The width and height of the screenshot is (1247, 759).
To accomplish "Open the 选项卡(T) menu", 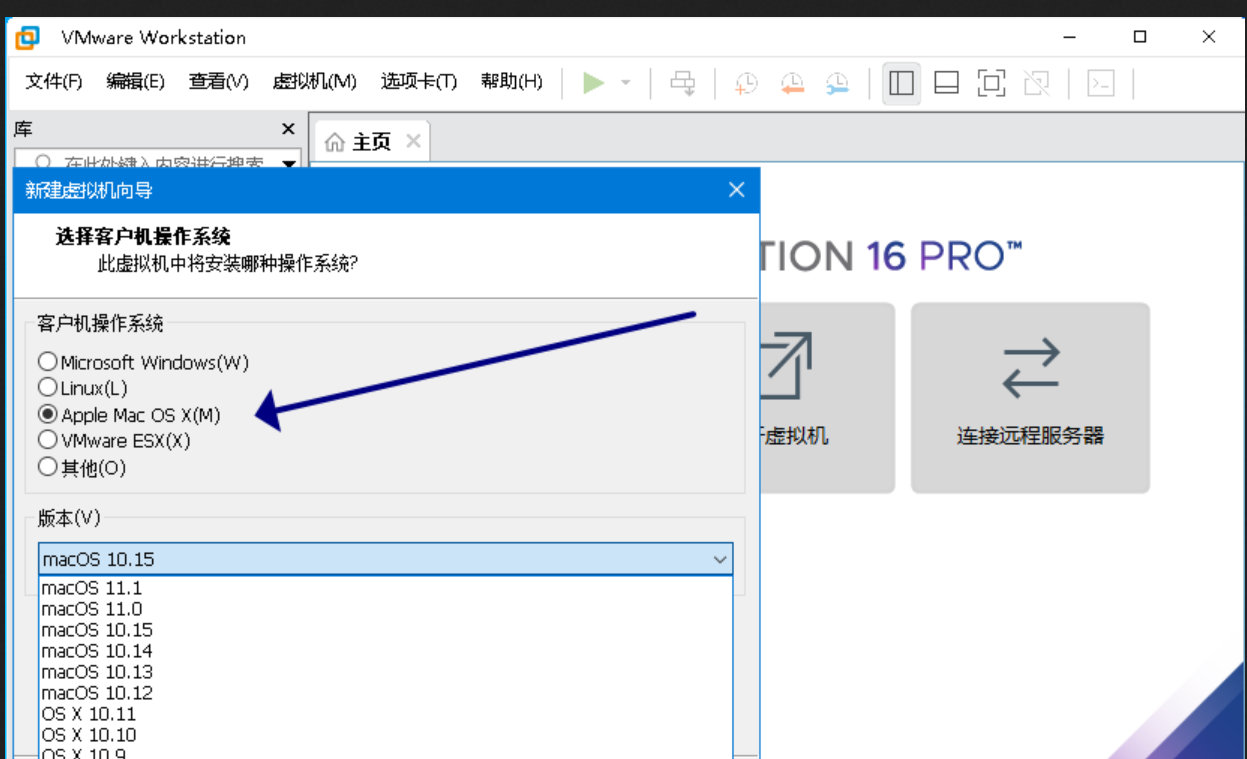I will click(419, 82).
